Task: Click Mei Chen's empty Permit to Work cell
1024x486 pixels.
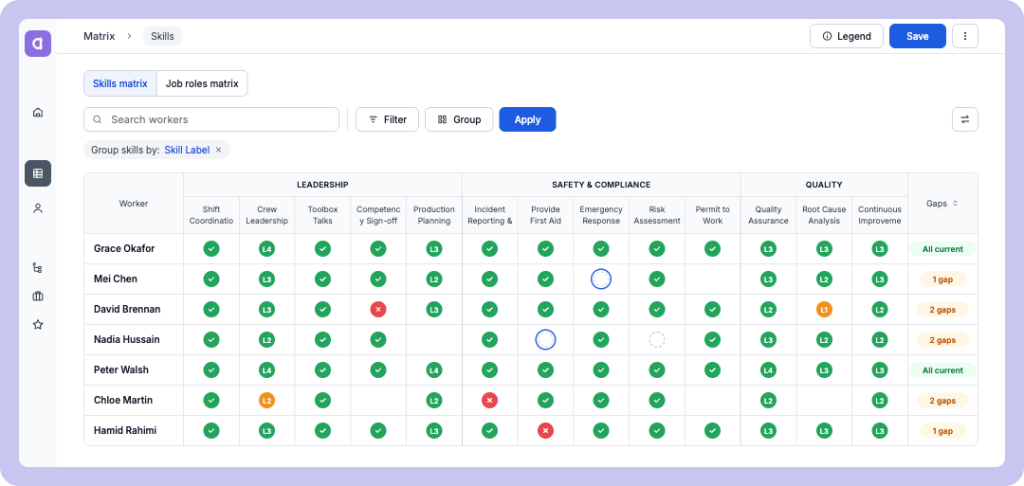Action: [x=712, y=279]
